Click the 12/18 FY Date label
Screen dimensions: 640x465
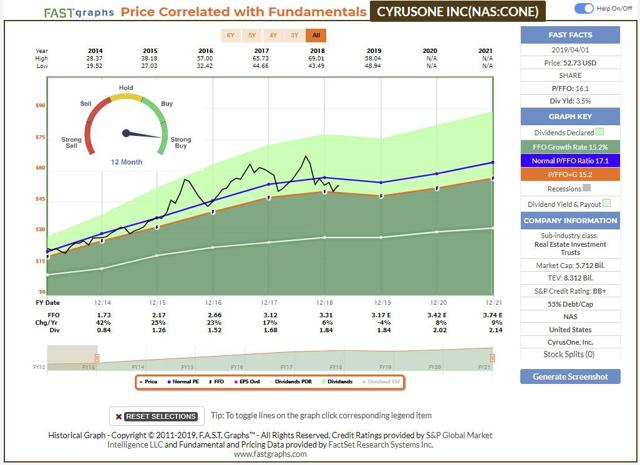(x=324, y=303)
